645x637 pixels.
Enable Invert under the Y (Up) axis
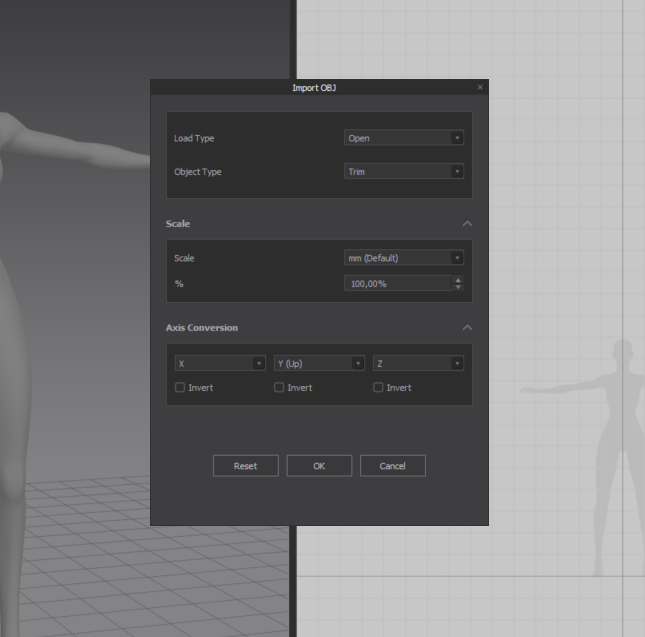tap(279, 388)
